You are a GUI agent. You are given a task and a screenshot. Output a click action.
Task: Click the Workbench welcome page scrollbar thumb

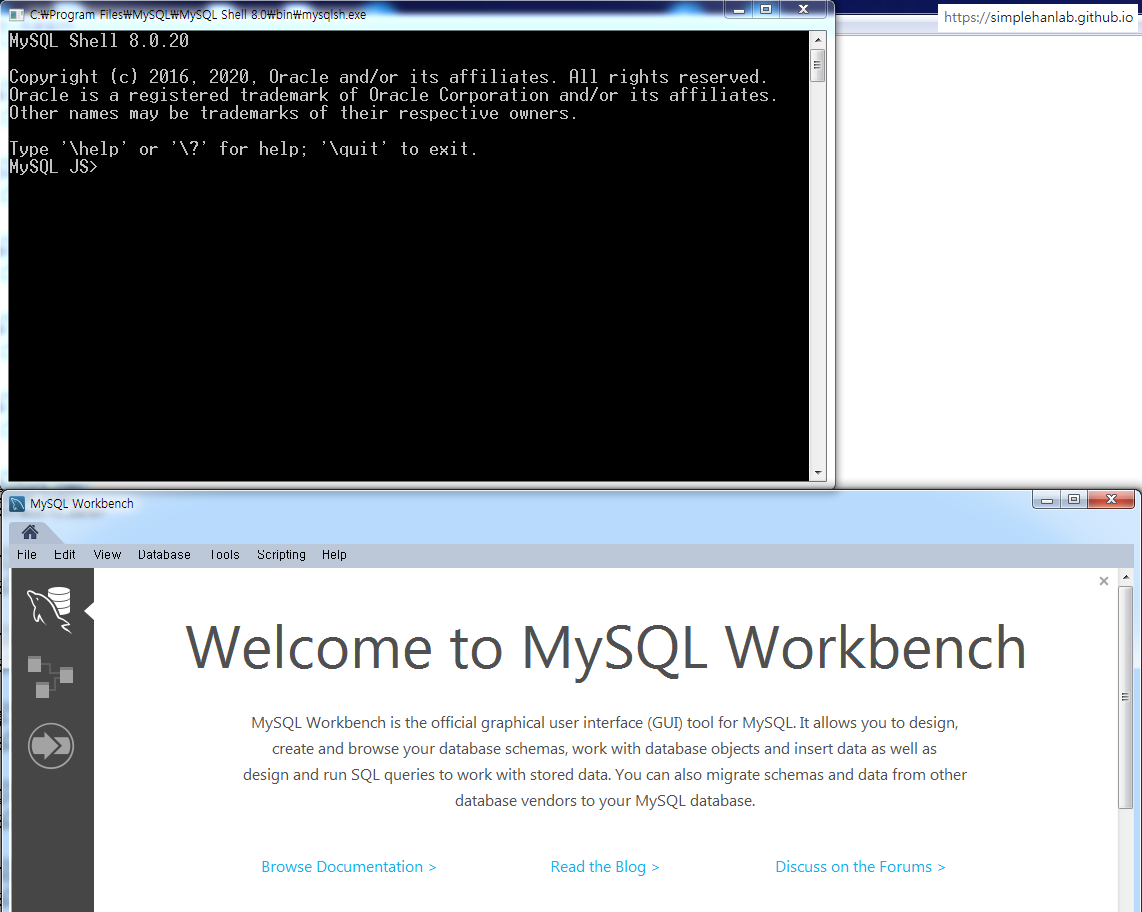pyautogui.click(x=1125, y=696)
